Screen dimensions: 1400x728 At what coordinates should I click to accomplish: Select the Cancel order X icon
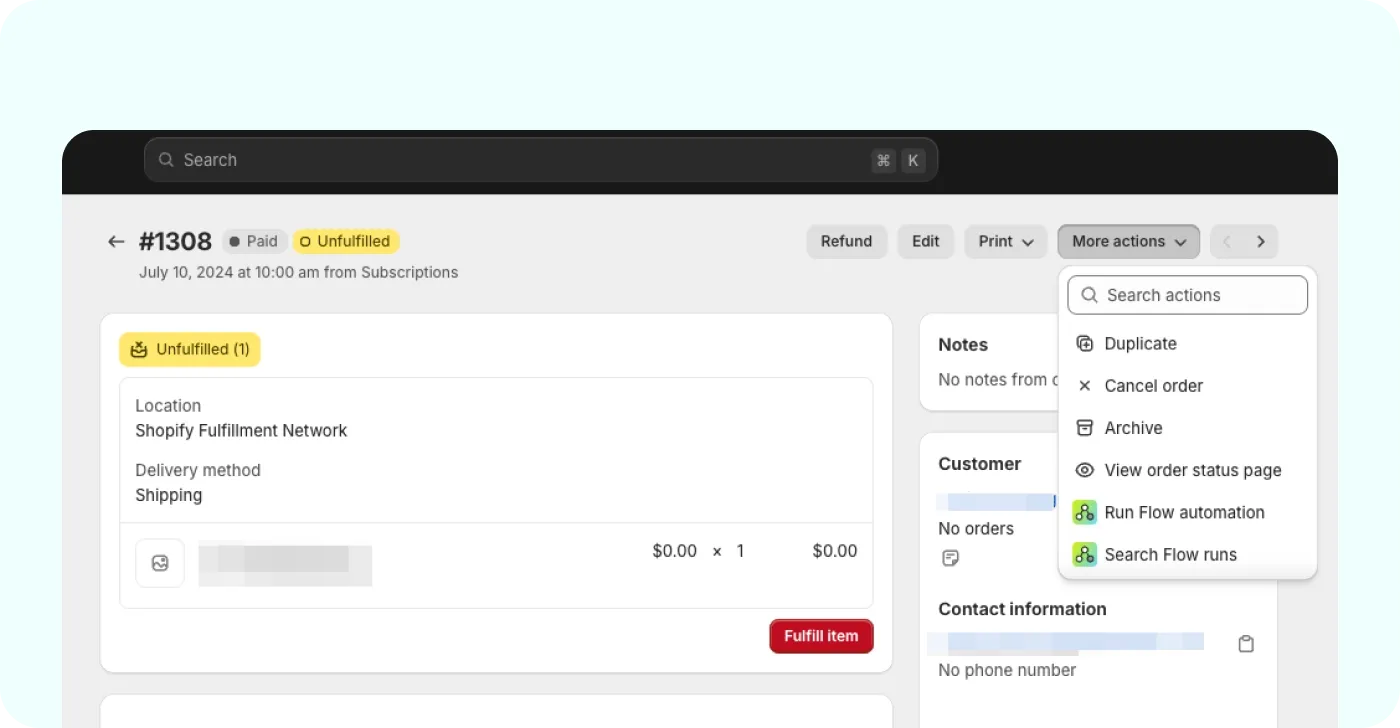point(1084,385)
